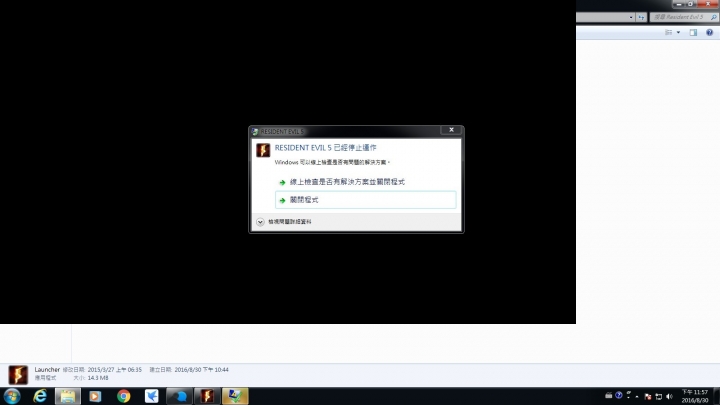Screen dimensions: 720x405
Task: Launch Internet Explorer from taskbar
Action: 40,396
